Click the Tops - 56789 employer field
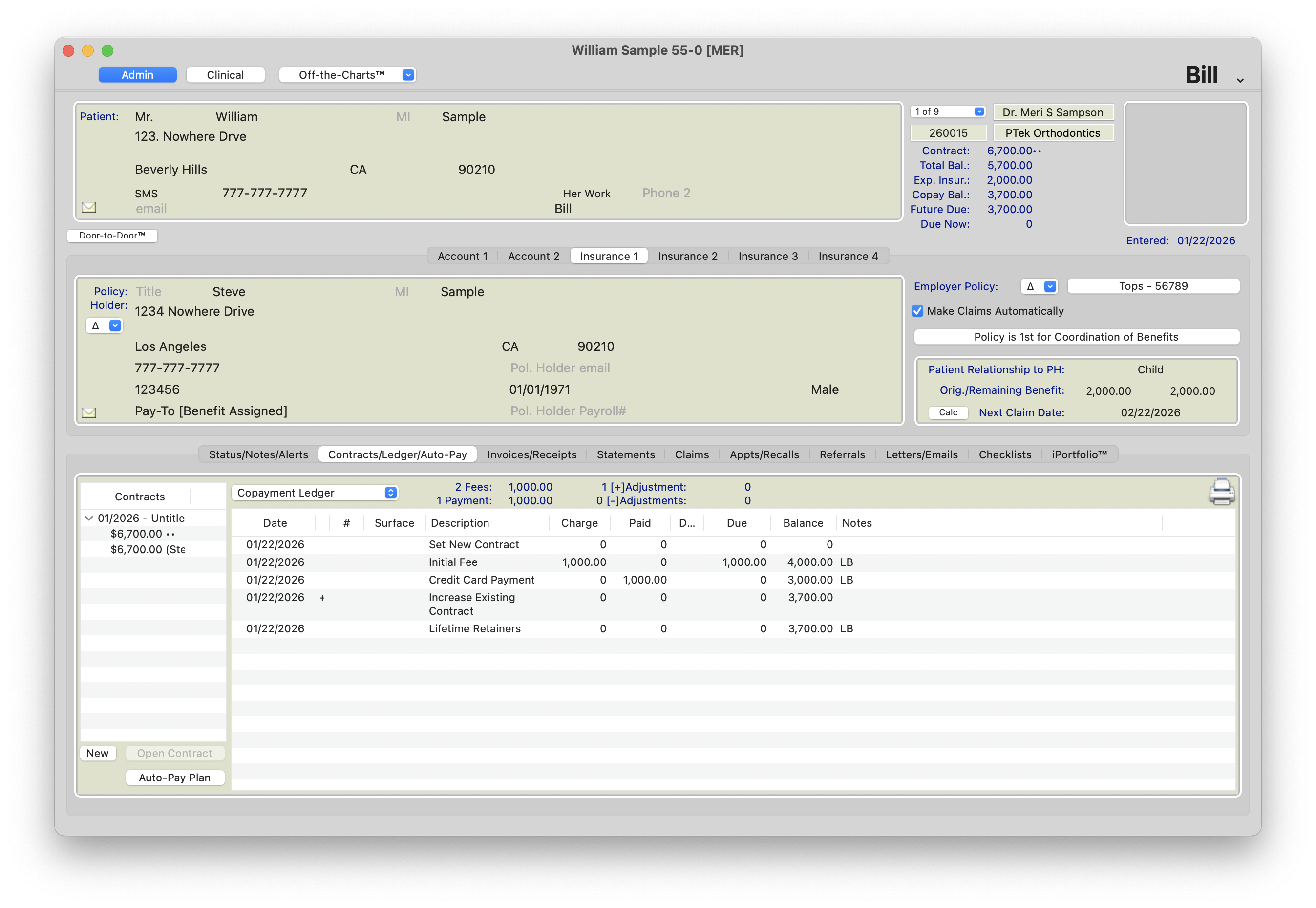1316x908 pixels. tap(1153, 286)
